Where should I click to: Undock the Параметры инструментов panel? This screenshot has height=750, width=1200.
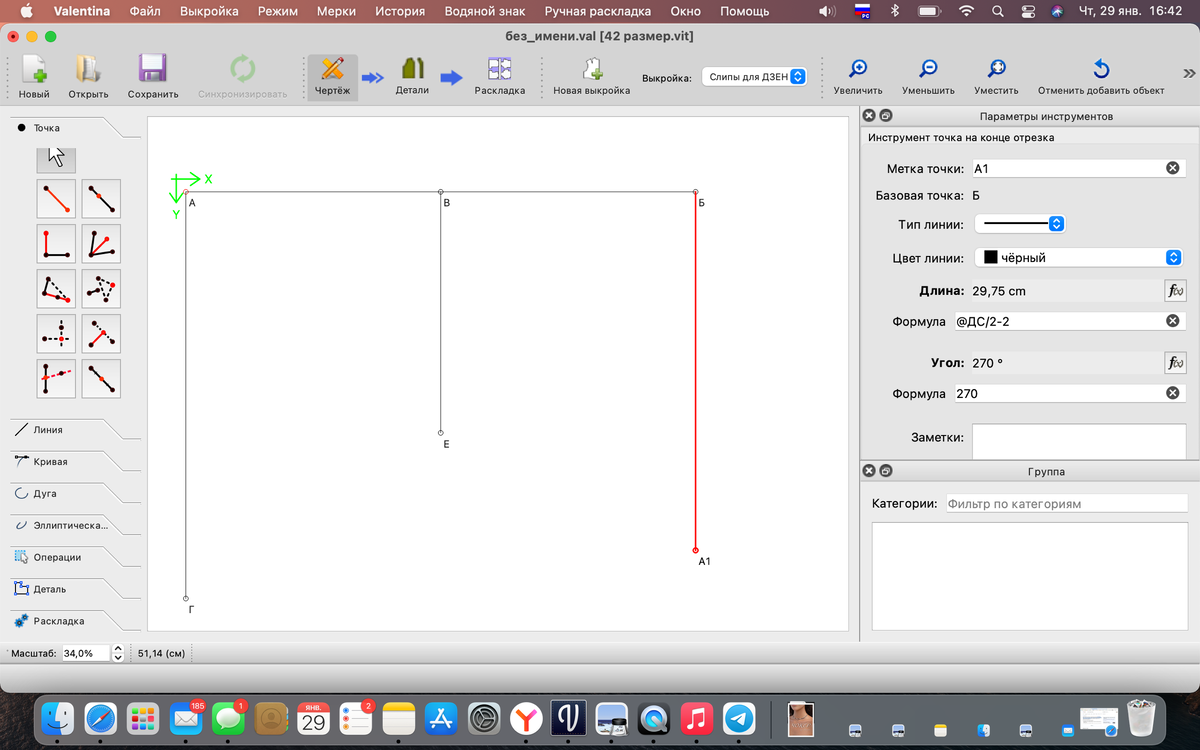pos(885,116)
